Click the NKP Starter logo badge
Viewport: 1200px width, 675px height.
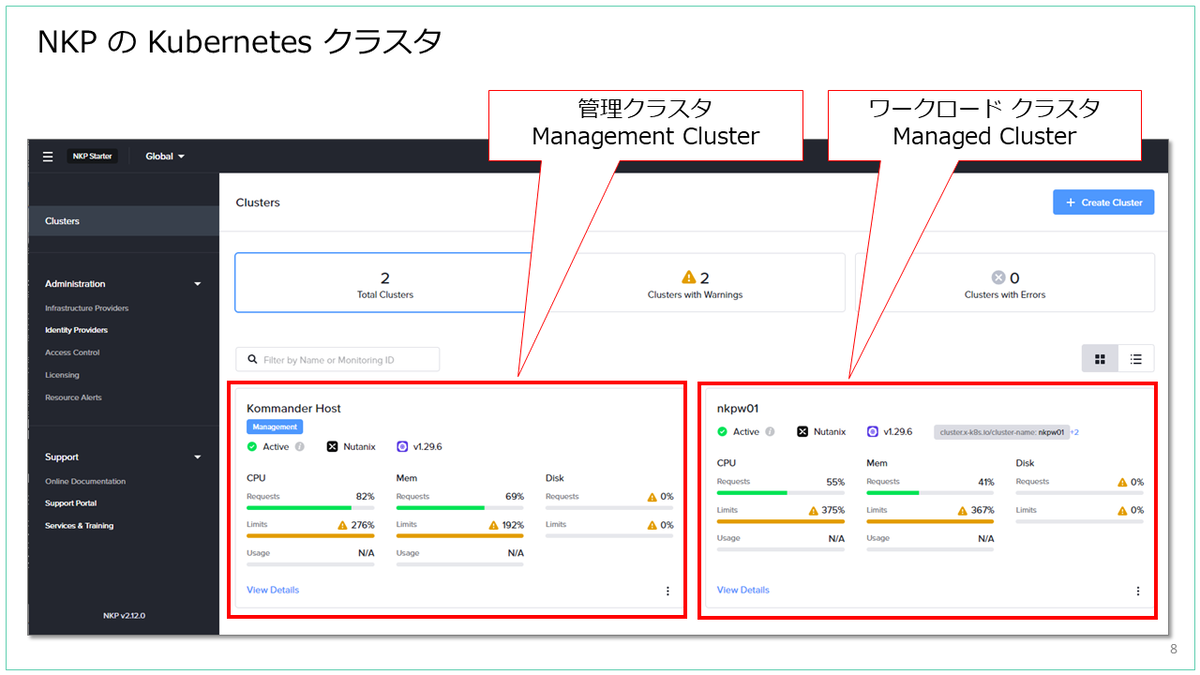(x=92, y=156)
